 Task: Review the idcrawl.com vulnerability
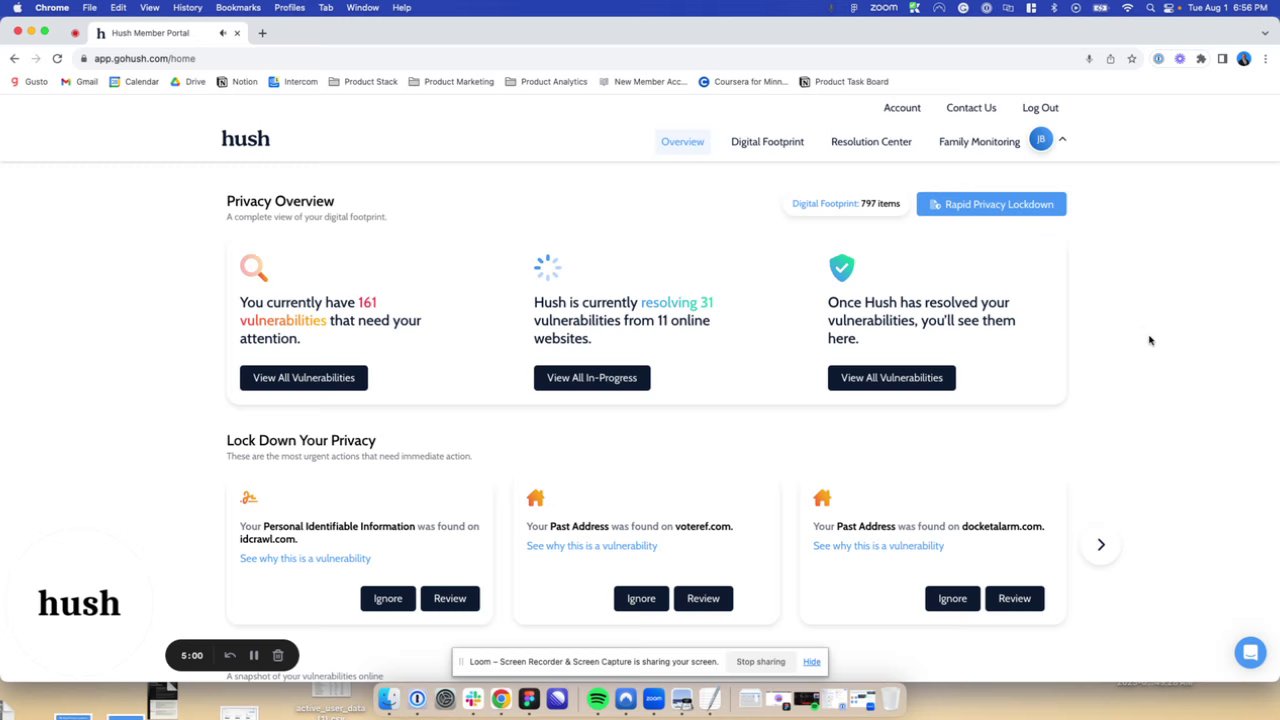point(450,599)
